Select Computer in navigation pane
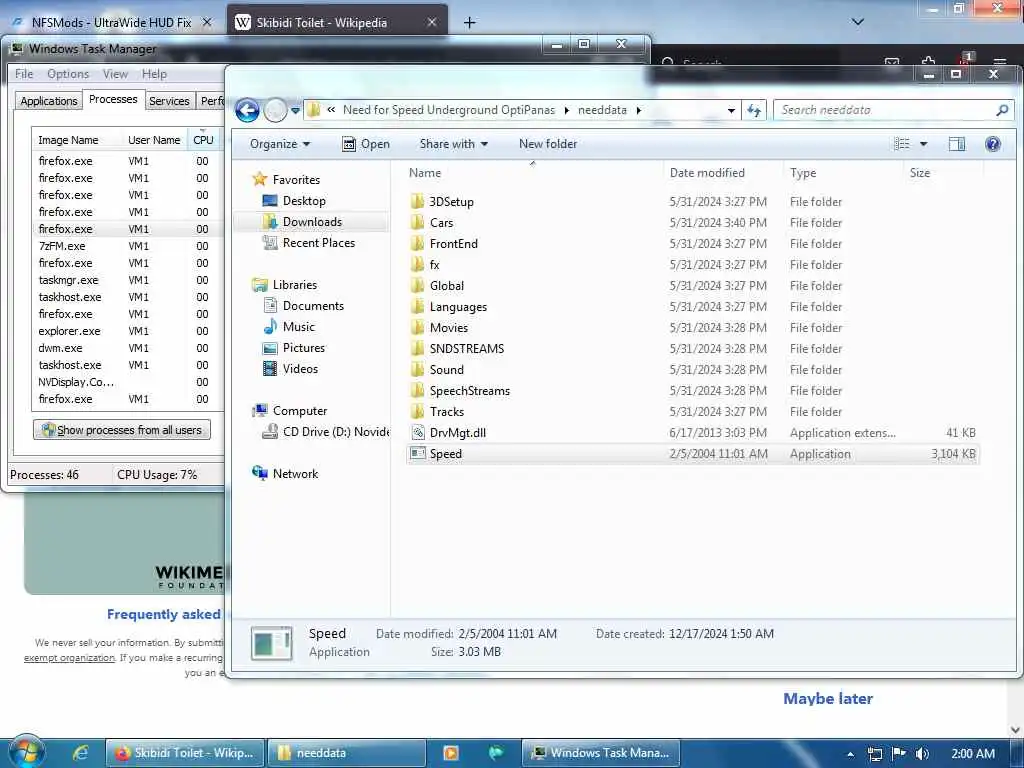This screenshot has height=768, width=1024. 300,411
